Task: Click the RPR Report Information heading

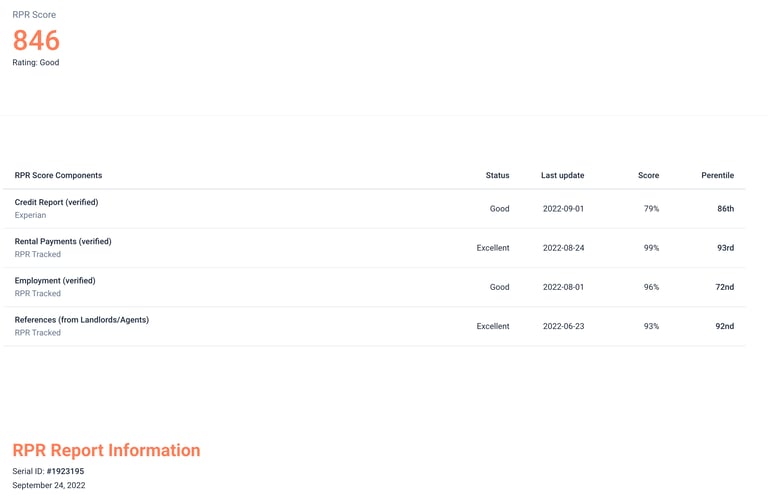Action: point(106,450)
